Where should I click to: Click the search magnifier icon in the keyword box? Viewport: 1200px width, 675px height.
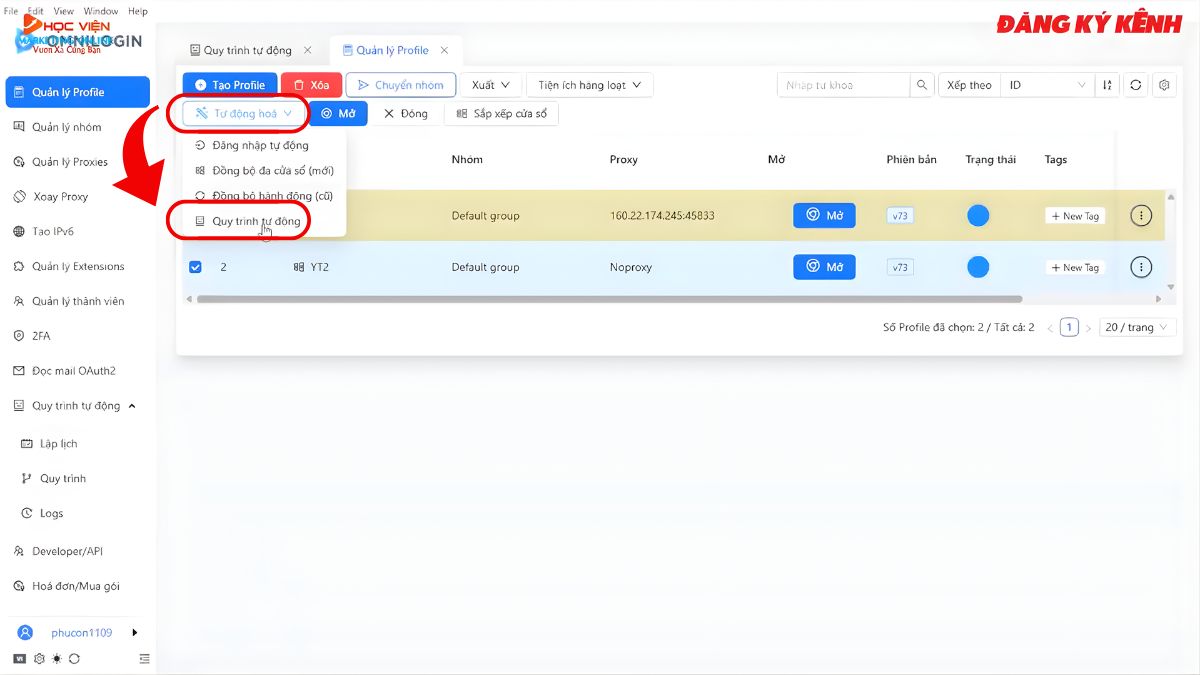tap(922, 85)
